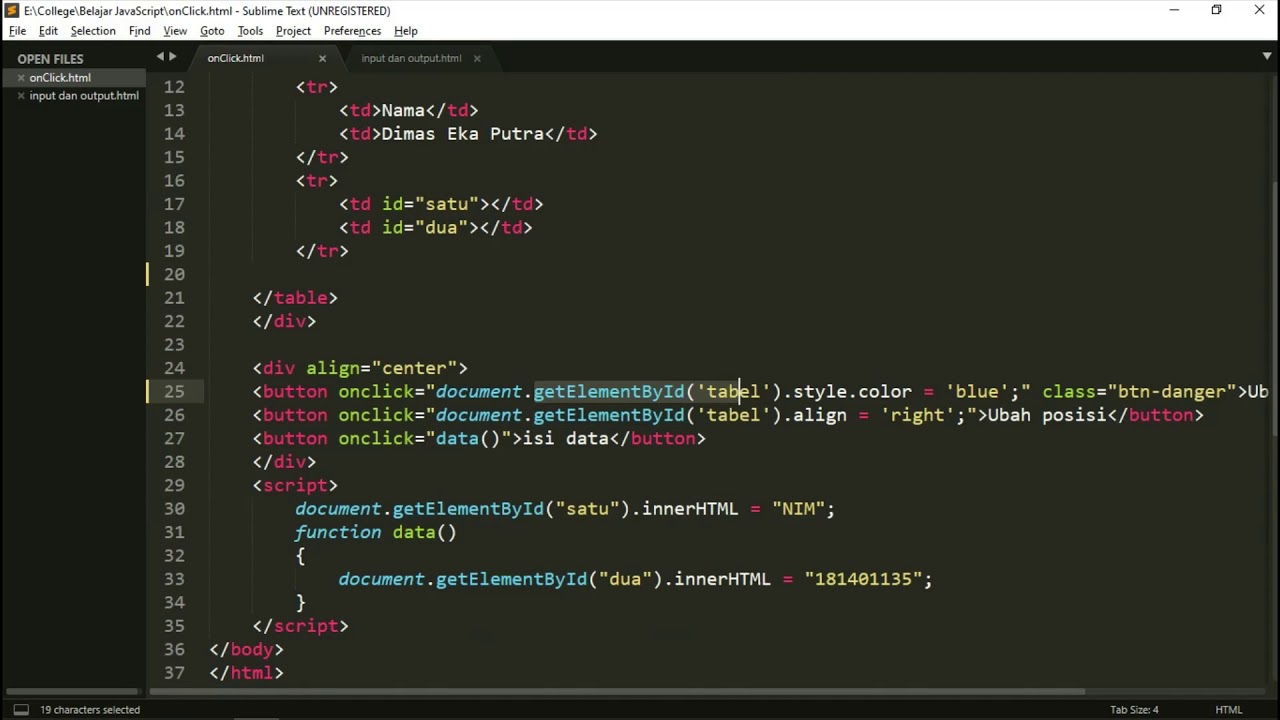Click 'isi data' text on line 27
This screenshot has height=720, width=1280.
tap(566, 438)
